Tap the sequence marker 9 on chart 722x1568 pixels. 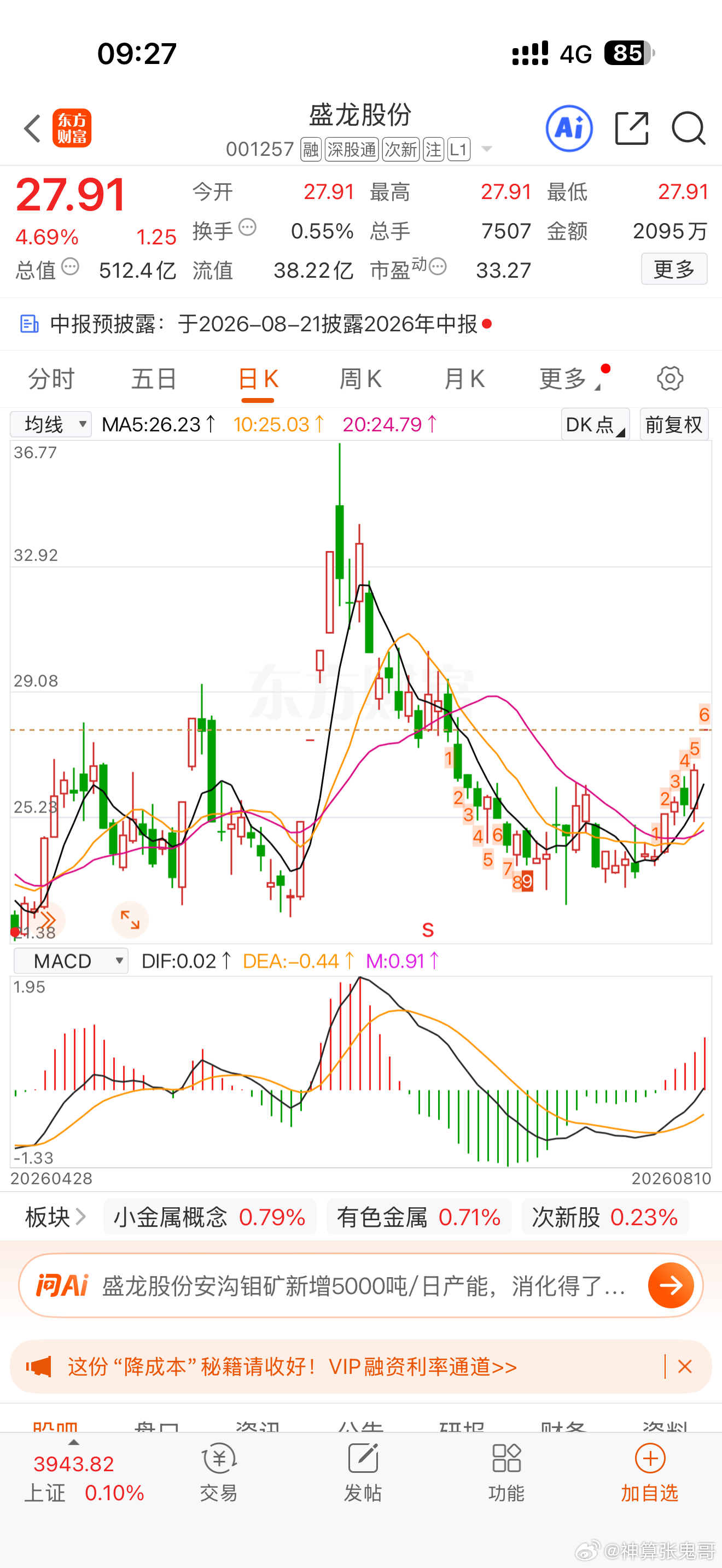click(x=527, y=881)
